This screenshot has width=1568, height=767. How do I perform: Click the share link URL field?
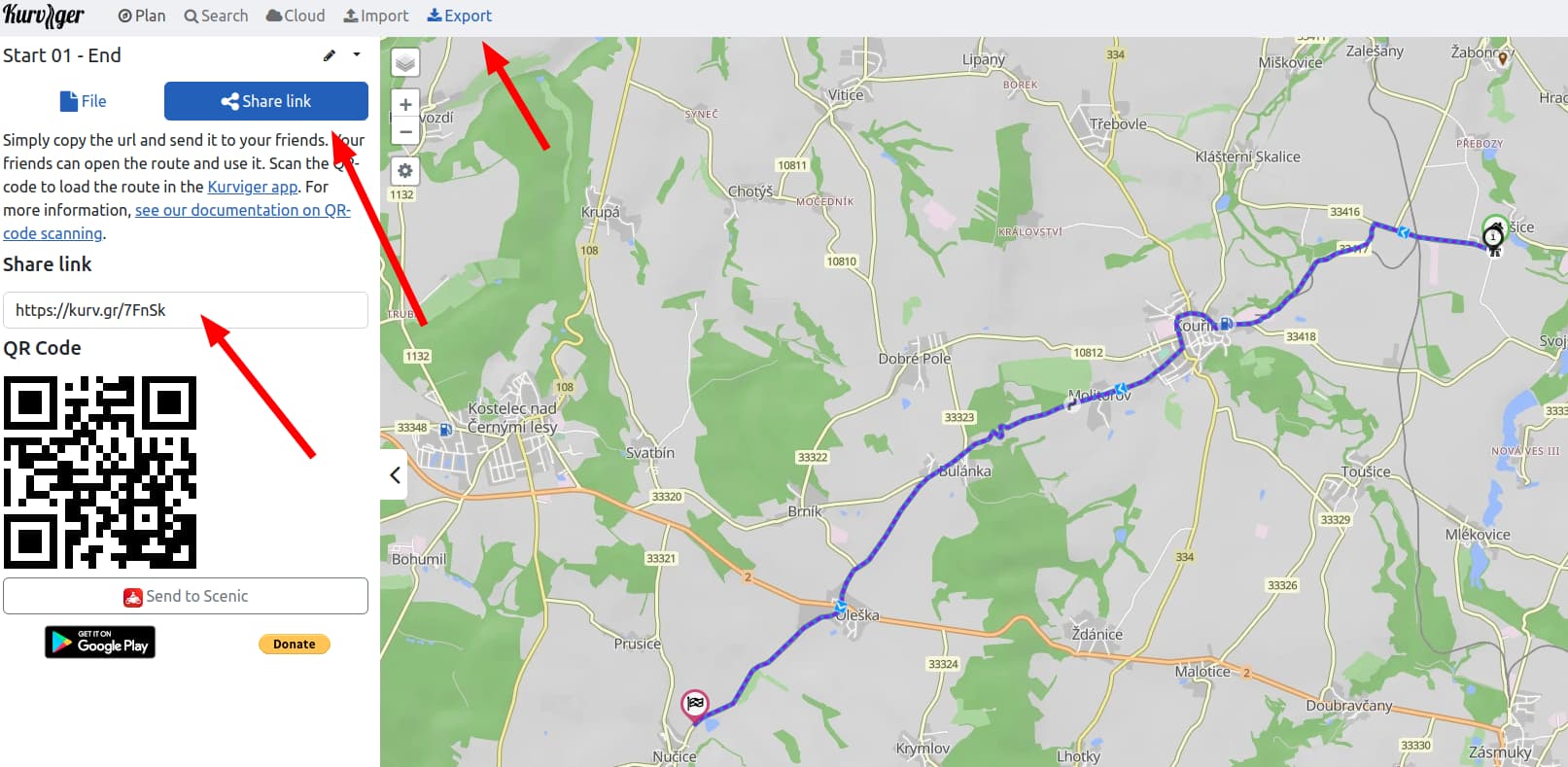186,310
